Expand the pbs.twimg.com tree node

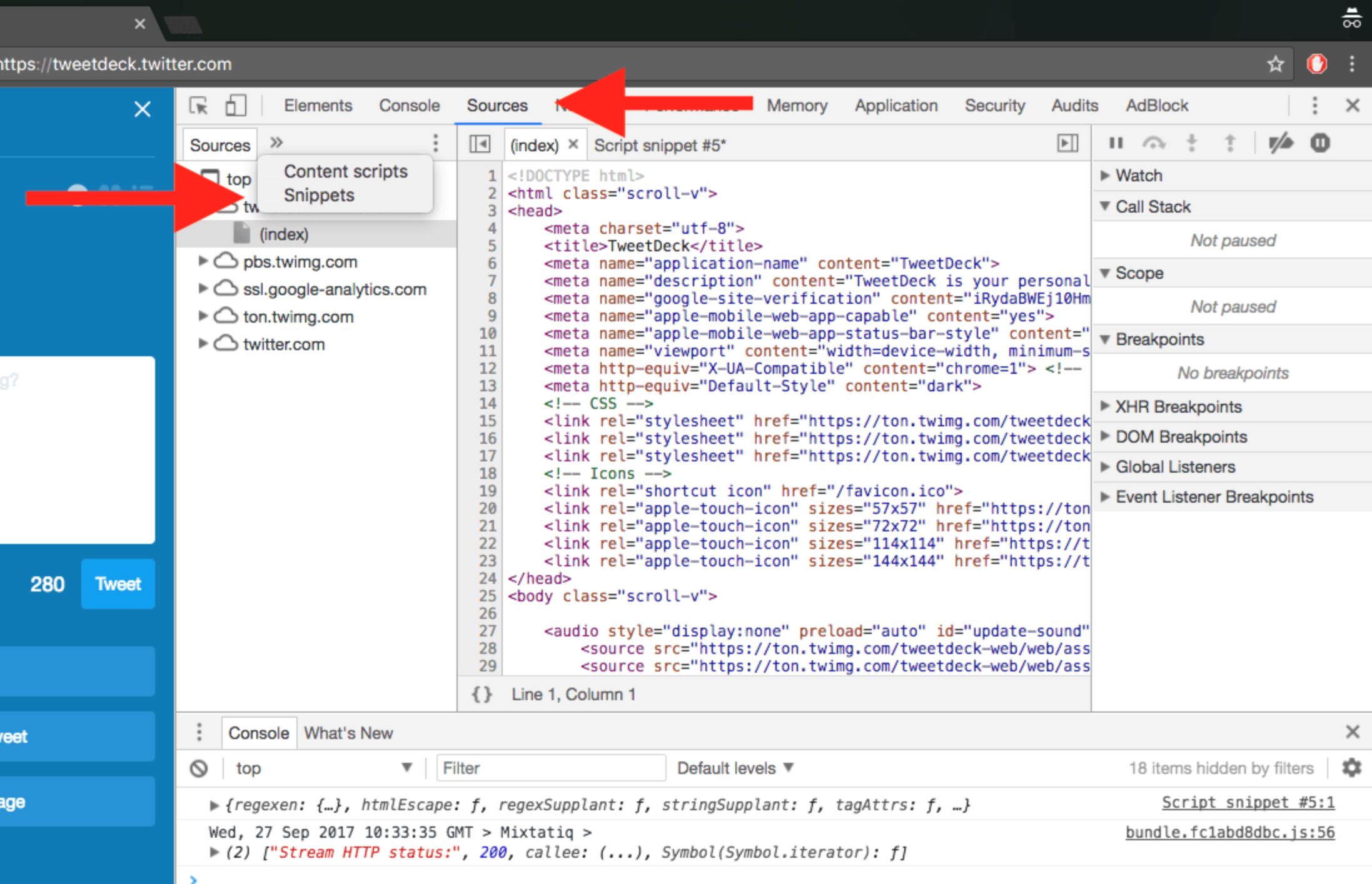(x=203, y=261)
